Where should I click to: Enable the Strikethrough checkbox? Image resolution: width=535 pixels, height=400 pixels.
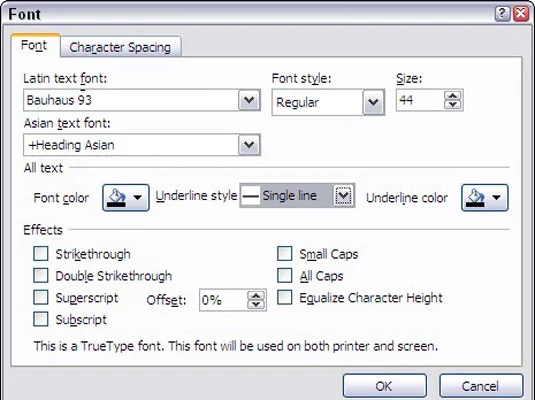41,254
